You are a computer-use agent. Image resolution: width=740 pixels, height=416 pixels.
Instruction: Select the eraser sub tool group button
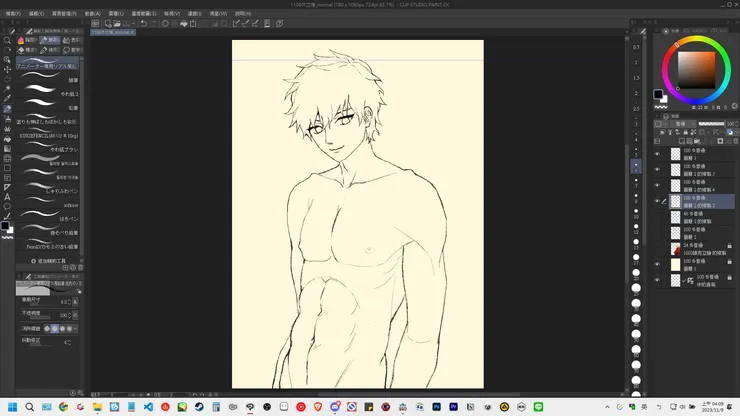pyautogui.click(x=27, y=50)
